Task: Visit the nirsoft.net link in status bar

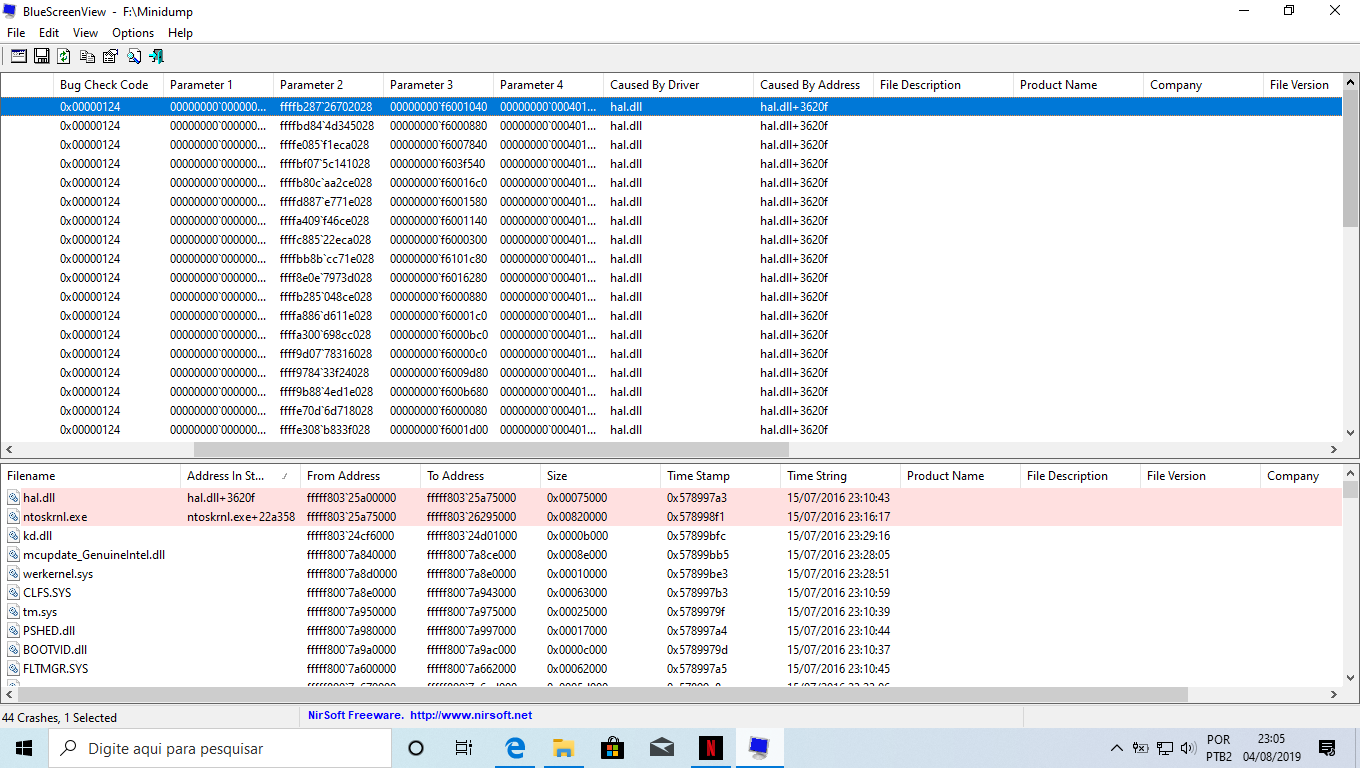Action: [471, 716]
